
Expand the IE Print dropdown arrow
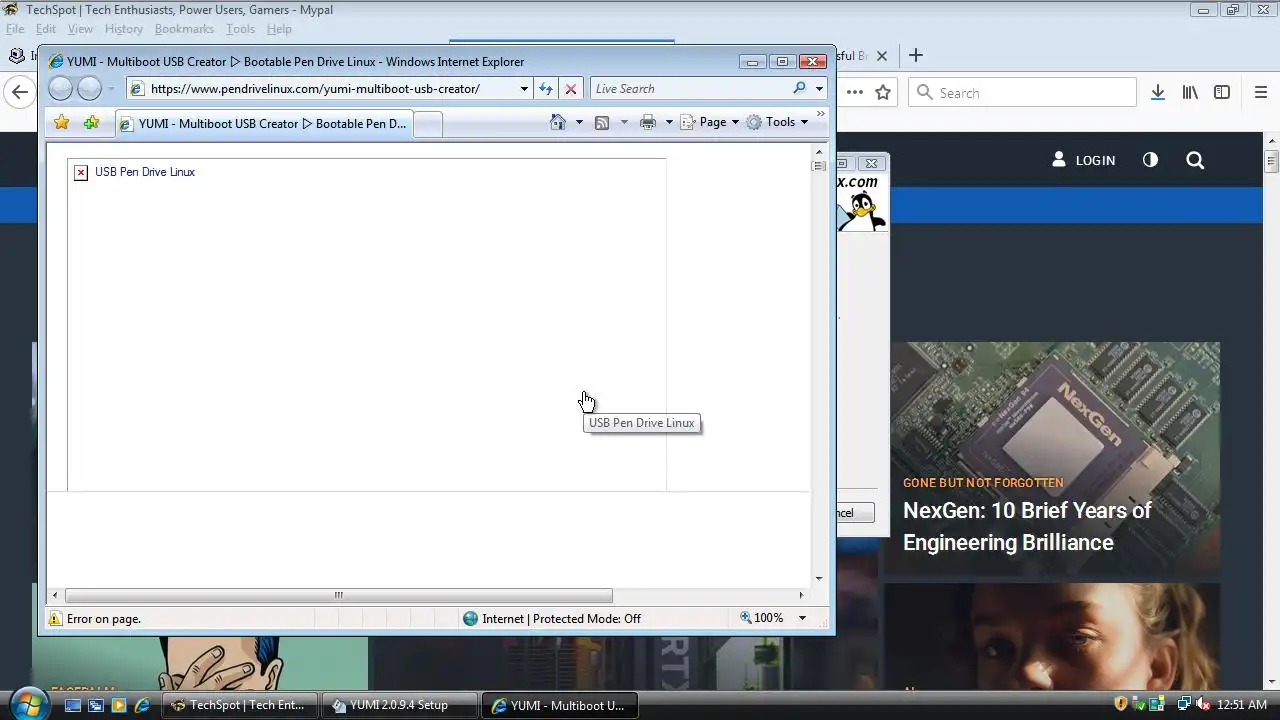(x=668, y=122)
